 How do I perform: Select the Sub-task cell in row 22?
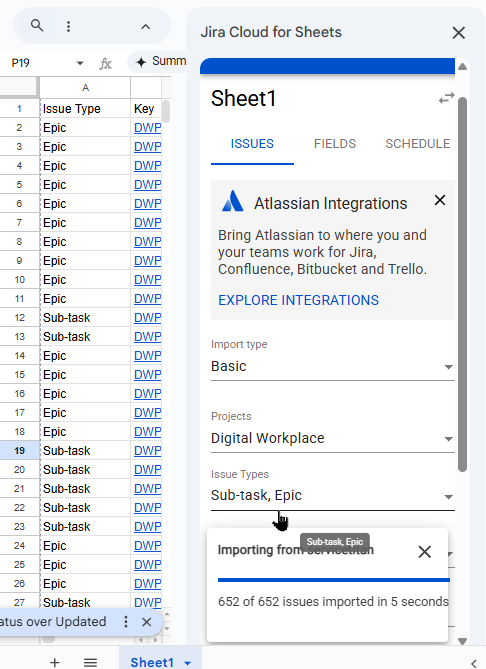pos(85,508)
